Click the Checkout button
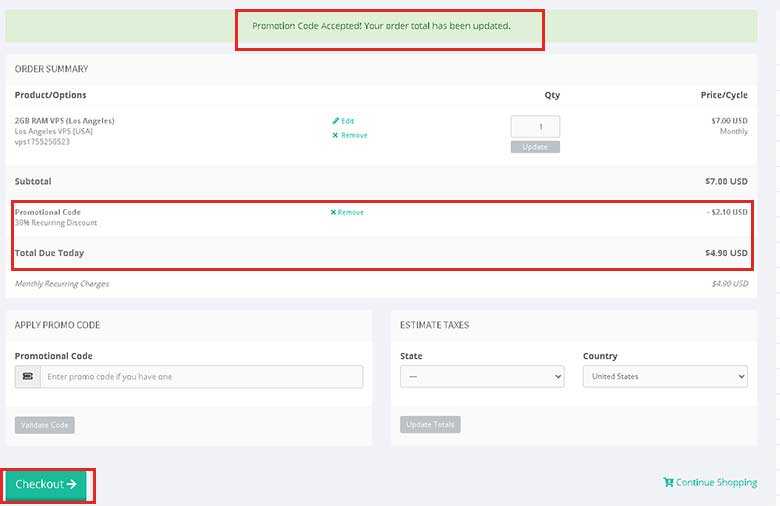Image resolution: width=780 pixels, height=506 pixels. [x=45, y=486]
